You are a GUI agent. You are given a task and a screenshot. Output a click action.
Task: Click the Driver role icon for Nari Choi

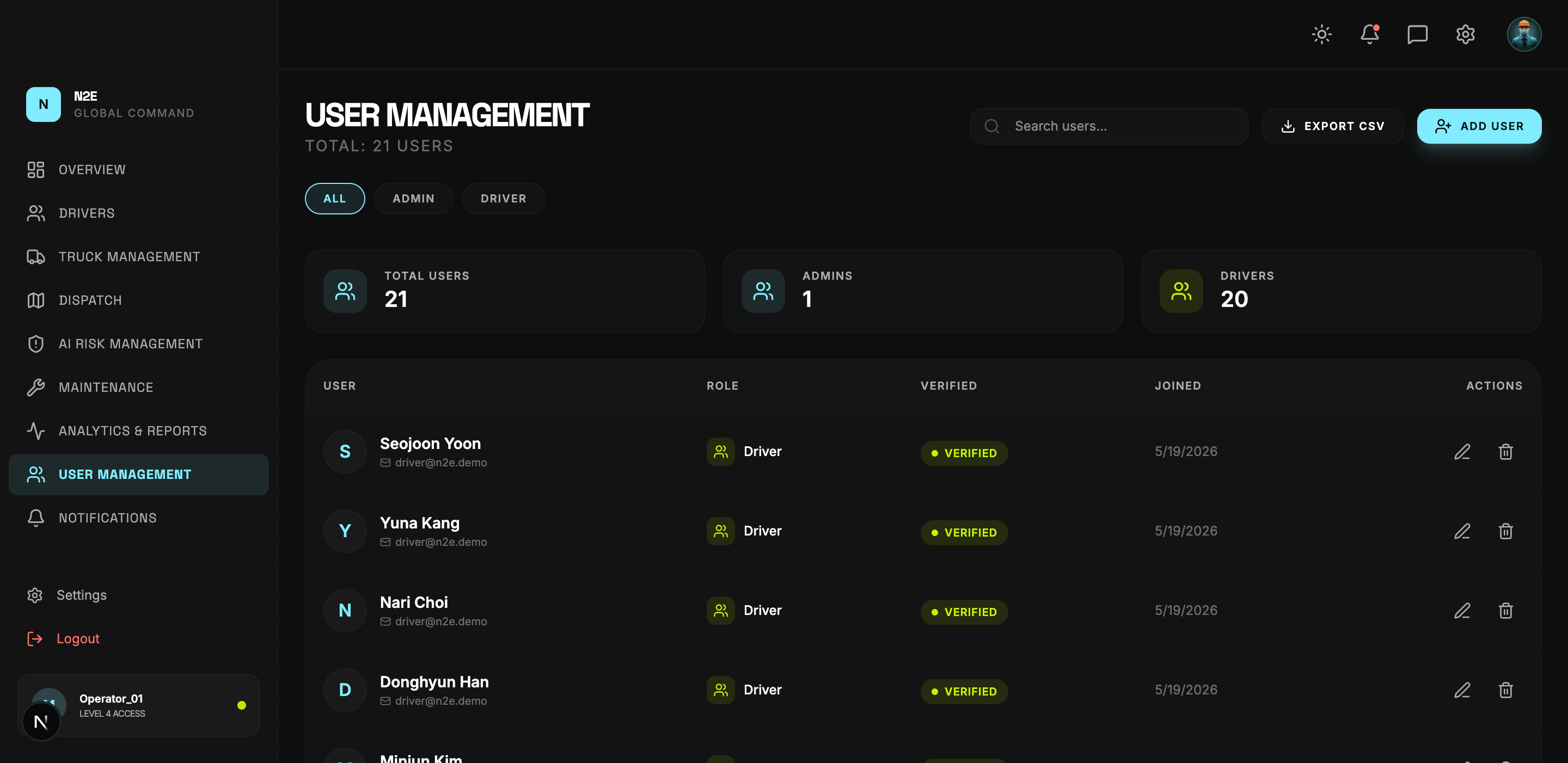coord(721,610)
